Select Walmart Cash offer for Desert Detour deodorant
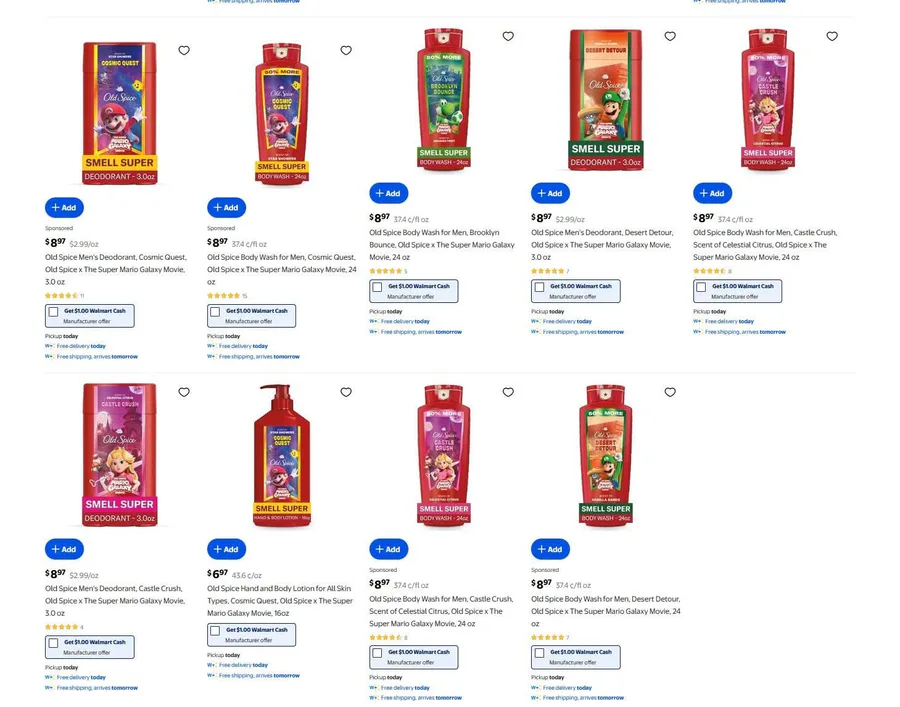The image size is (900, 707). [x=540, y=288]
